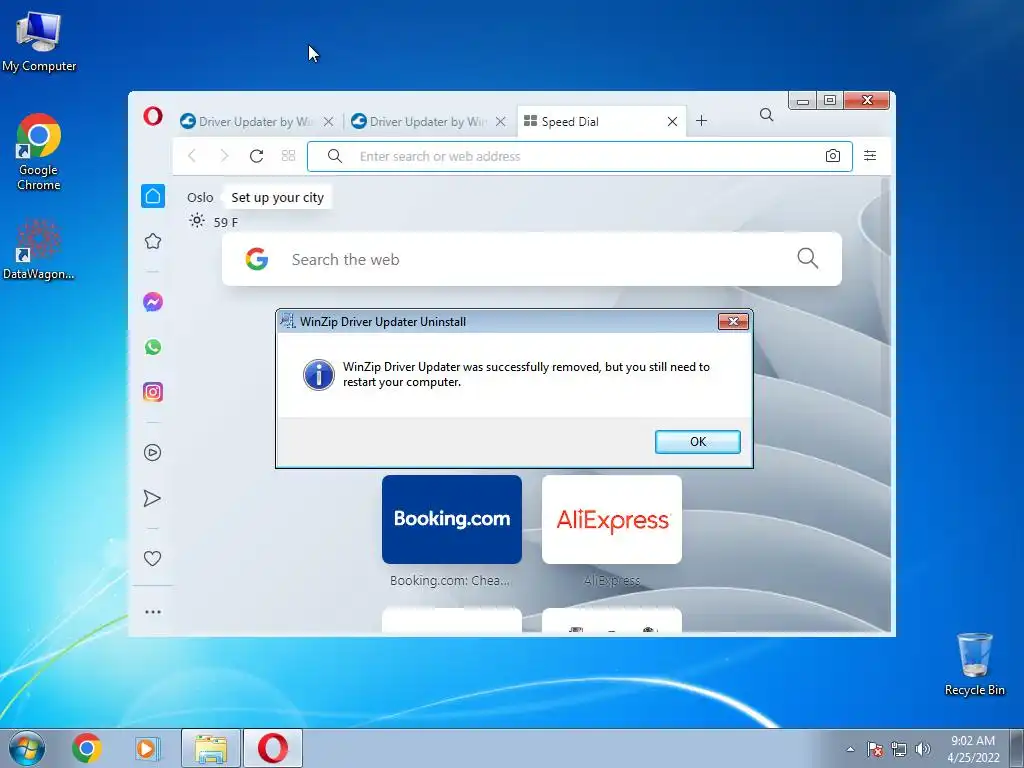The image size is (1024, 768).
Task: Close the WinZip Driver Updater Uninstall dialog
Action: (x=733, y=321)
